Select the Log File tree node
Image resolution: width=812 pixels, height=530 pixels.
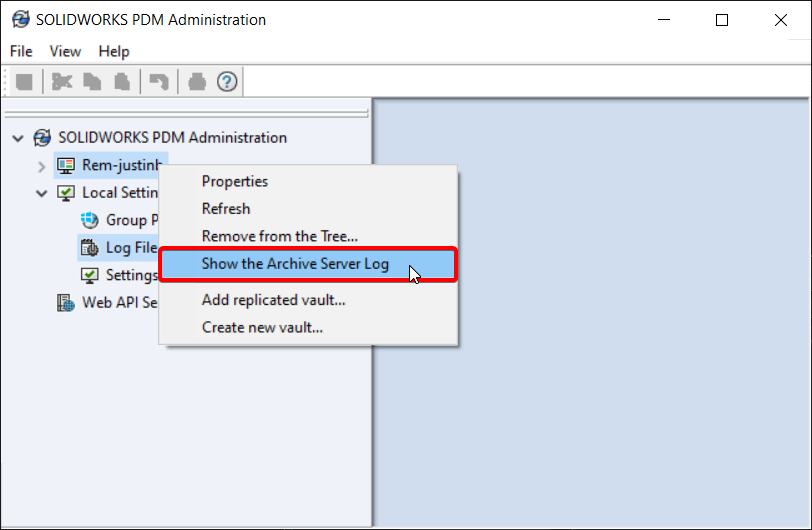click(119, 248)
